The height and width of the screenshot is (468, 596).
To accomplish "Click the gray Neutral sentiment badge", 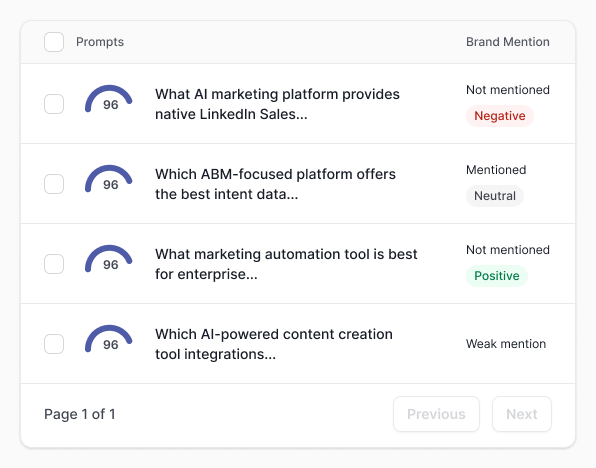I will [495, 196].
